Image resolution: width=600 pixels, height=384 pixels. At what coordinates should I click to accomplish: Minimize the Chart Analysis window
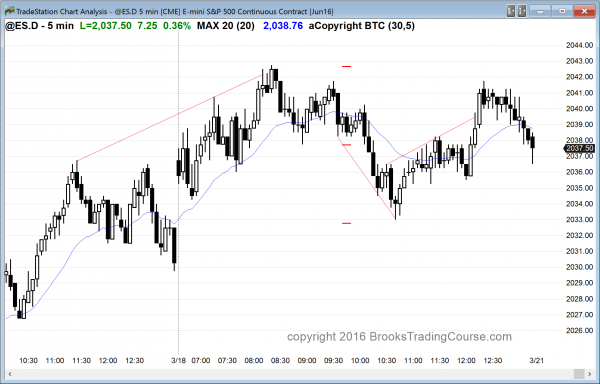[540, 11]
